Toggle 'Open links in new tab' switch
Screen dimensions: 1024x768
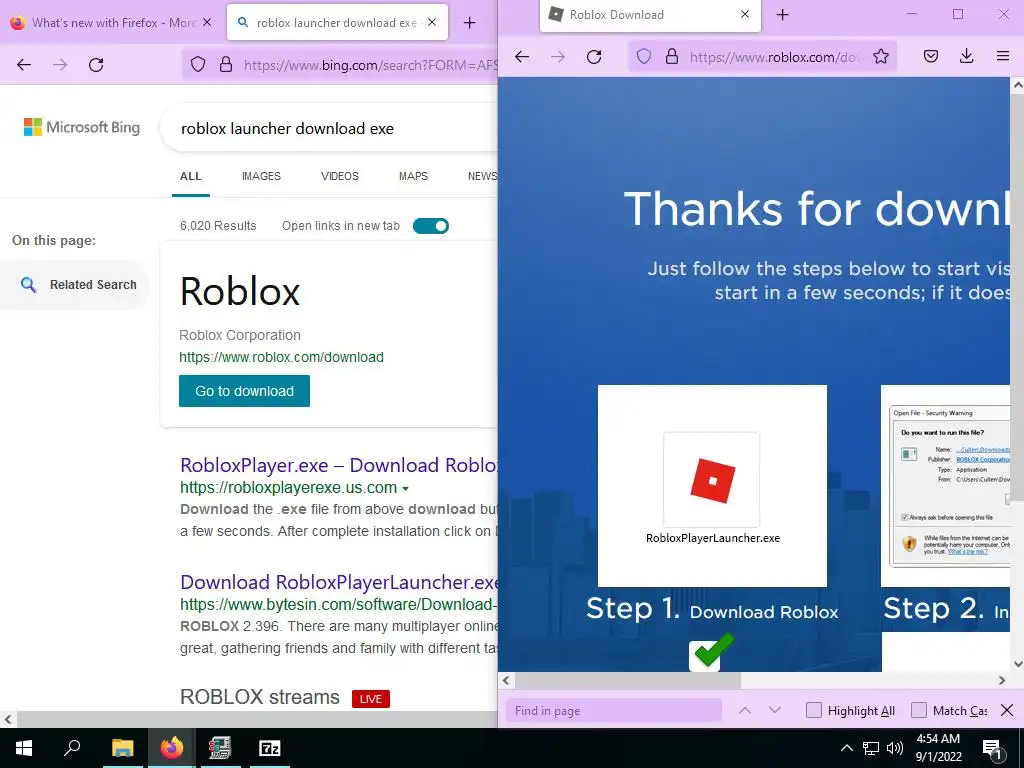click(431, 226)
